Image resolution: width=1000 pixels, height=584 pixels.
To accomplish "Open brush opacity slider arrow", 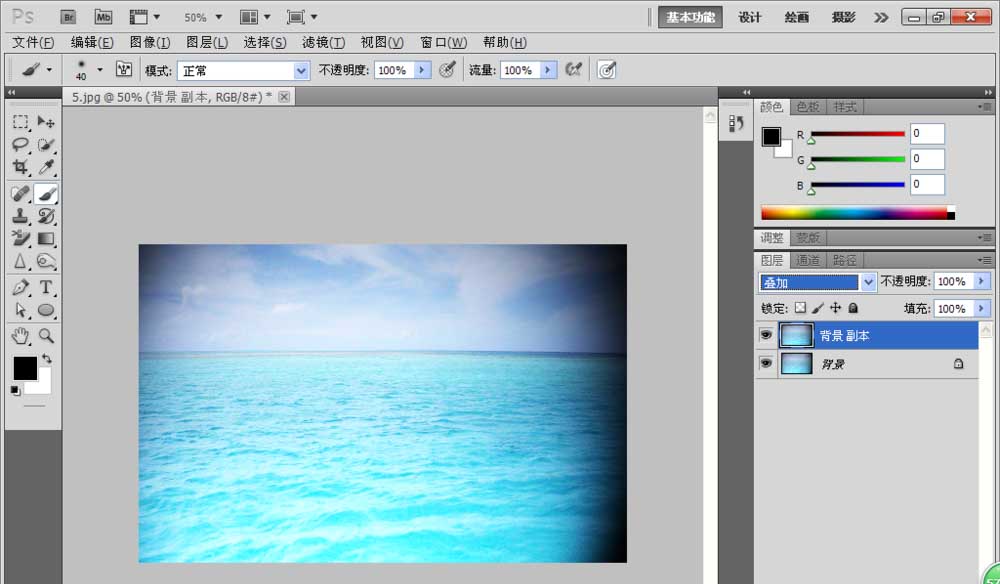I will coord(422,70).
